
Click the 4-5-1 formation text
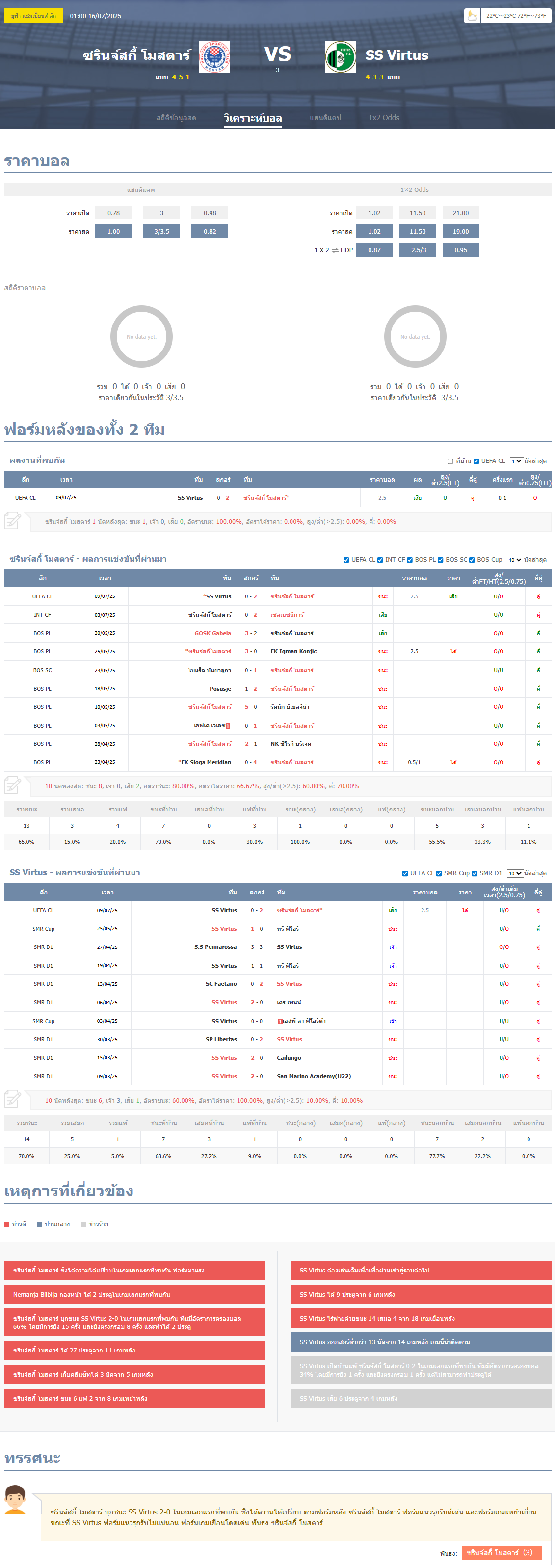pos(181,77)
